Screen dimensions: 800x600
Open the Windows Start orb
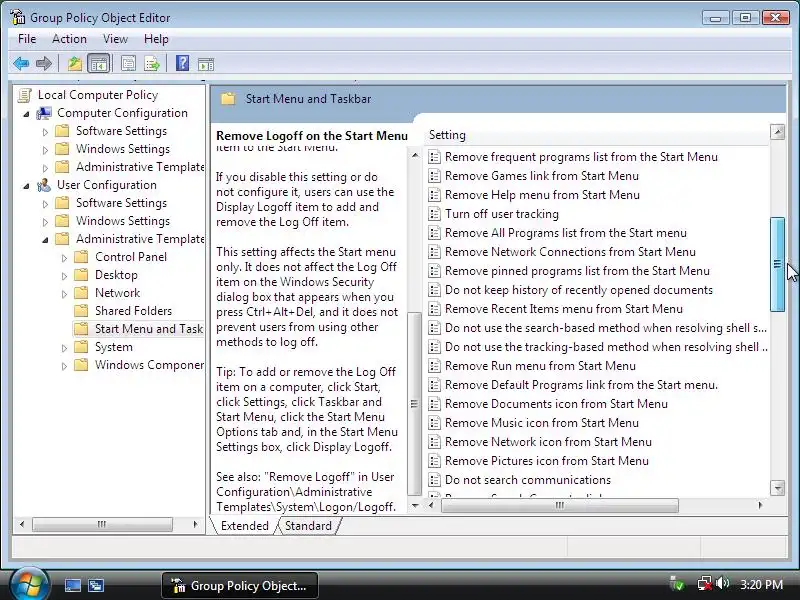click(x=29, y=584)
